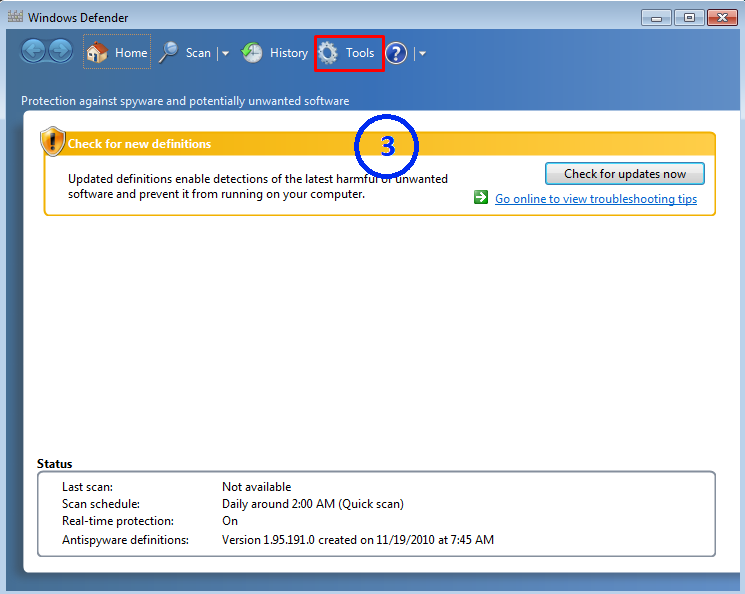
Task: Maximize the Windows Defender window
Action: (688, 17)
